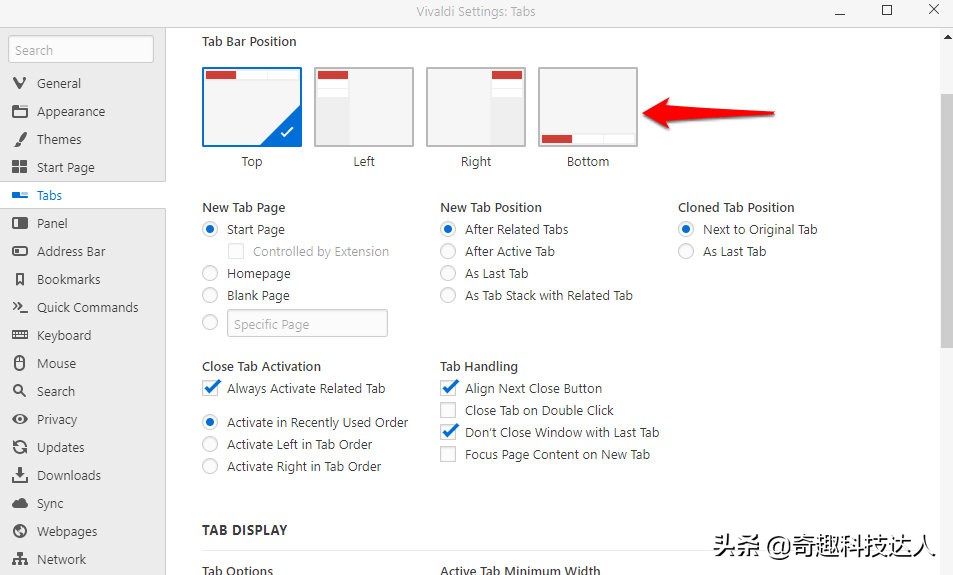953x575 pixels.
Task: Click the Tabs icon in the sidebar
Action: click(19, 195)
